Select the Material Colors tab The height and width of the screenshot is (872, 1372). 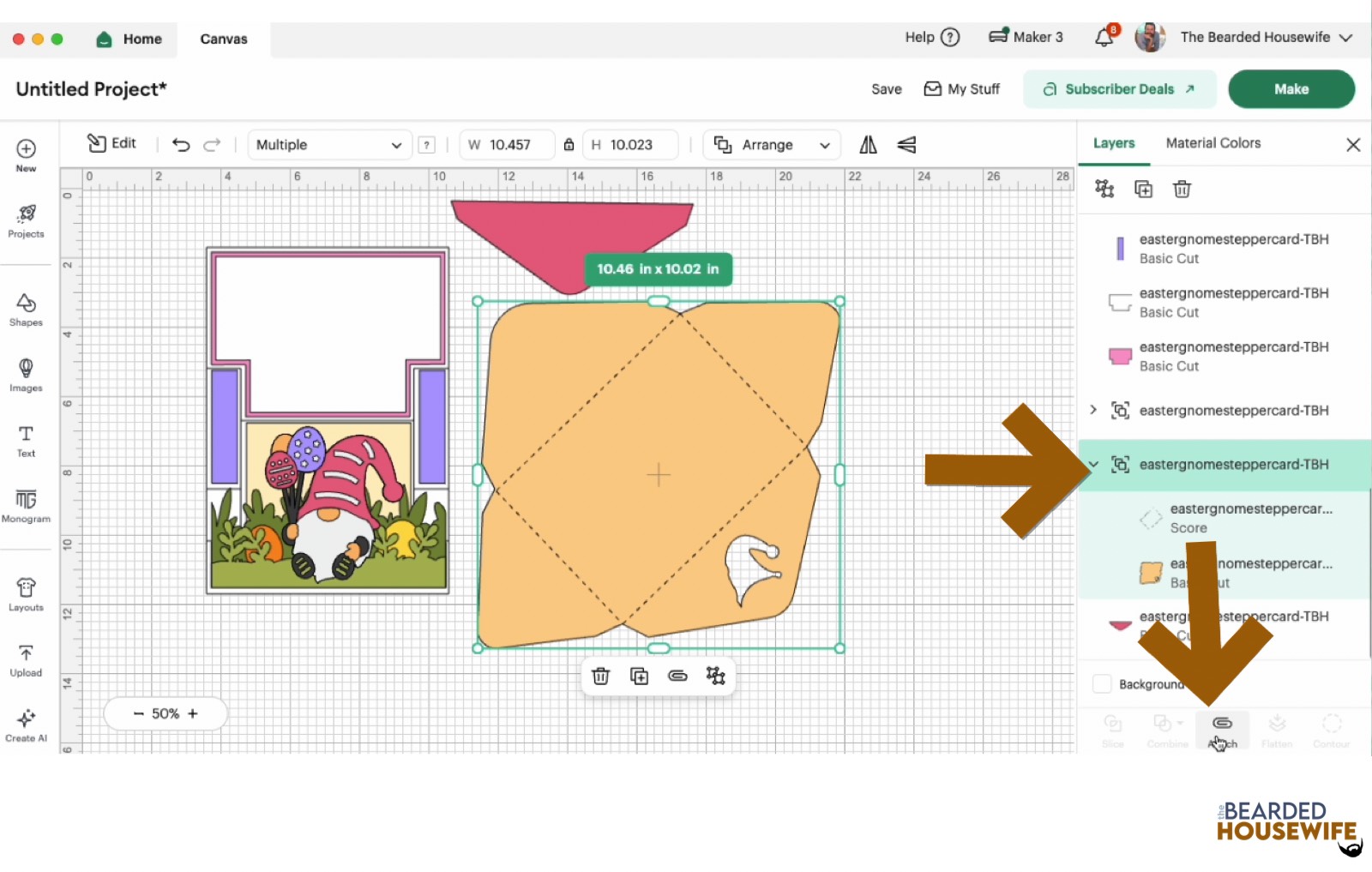[1213, 143]
